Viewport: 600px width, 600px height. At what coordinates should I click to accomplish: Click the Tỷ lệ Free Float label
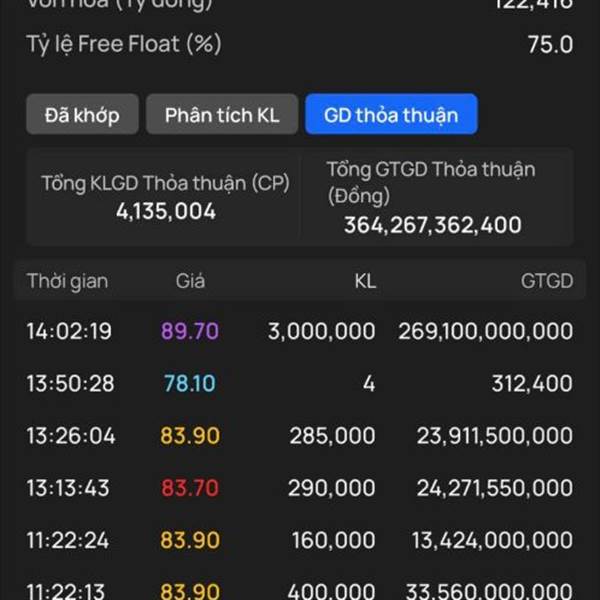tap(124, 44)
